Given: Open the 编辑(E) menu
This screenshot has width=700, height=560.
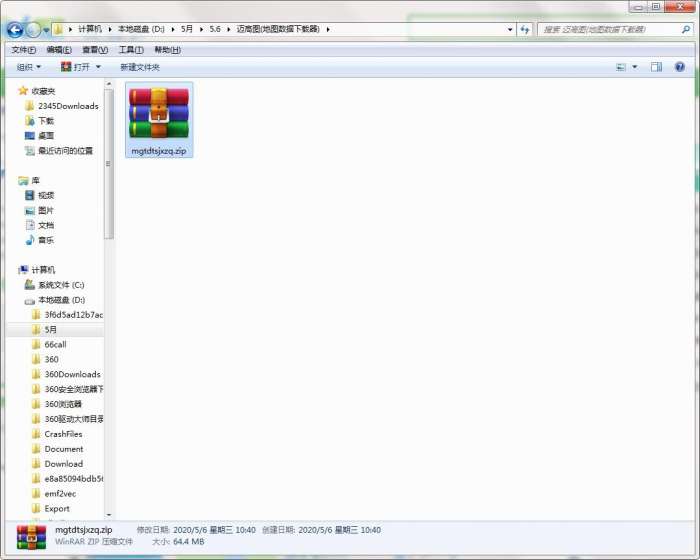Looking at the screenshot, I should [59, 50].
